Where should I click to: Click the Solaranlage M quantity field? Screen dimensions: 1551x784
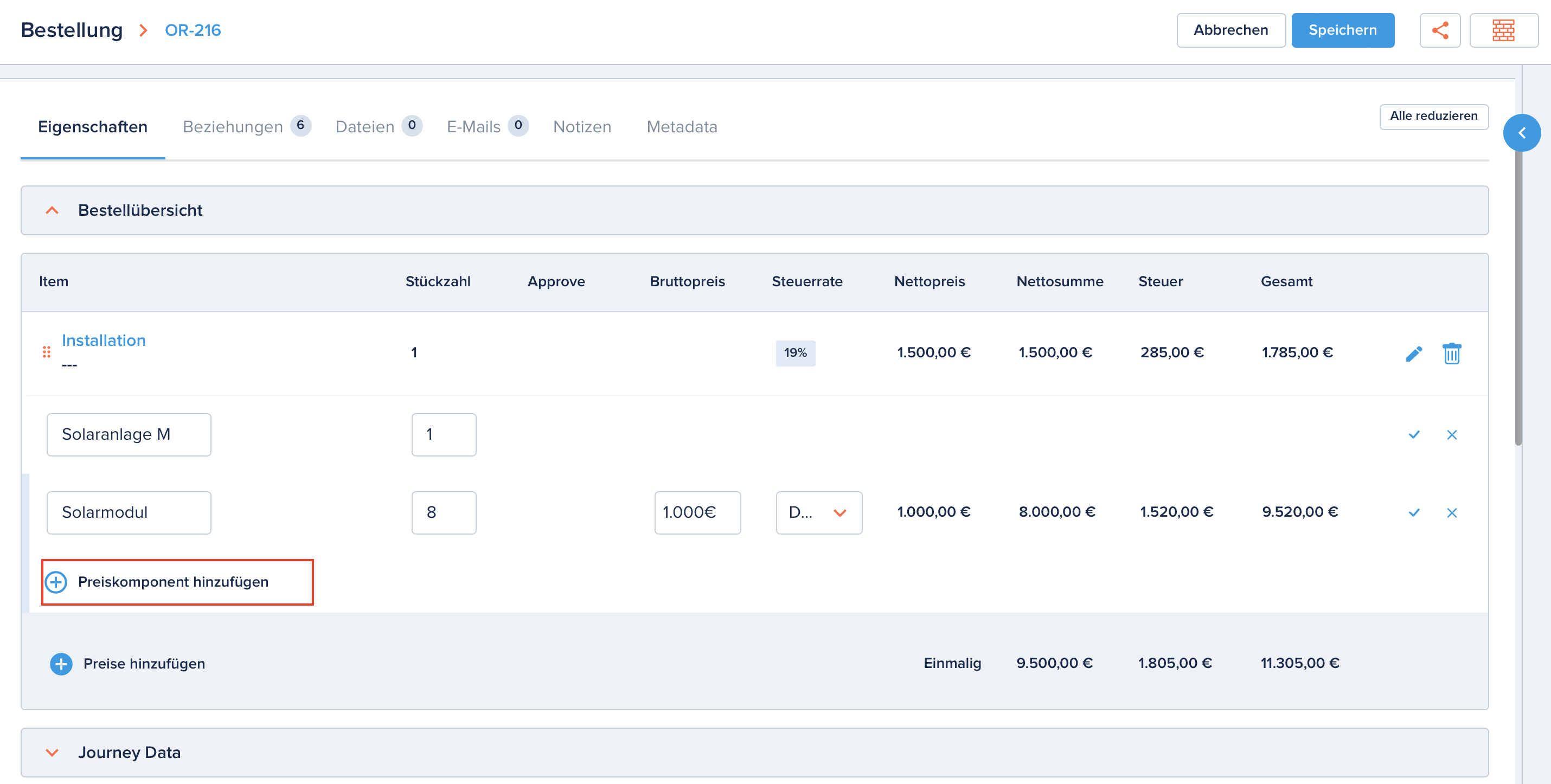(x=444, y=435)
